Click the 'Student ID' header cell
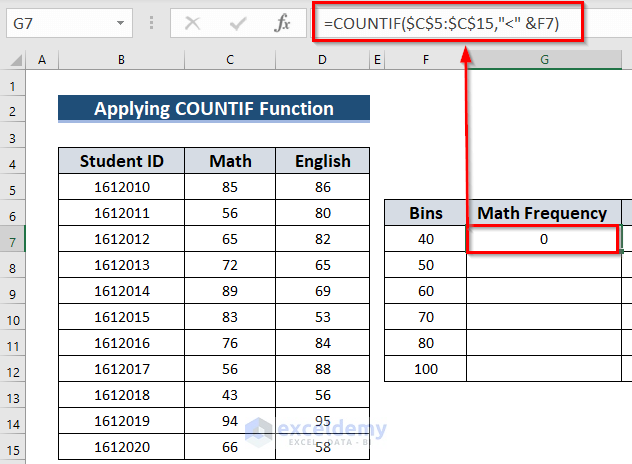 (121, 161)
